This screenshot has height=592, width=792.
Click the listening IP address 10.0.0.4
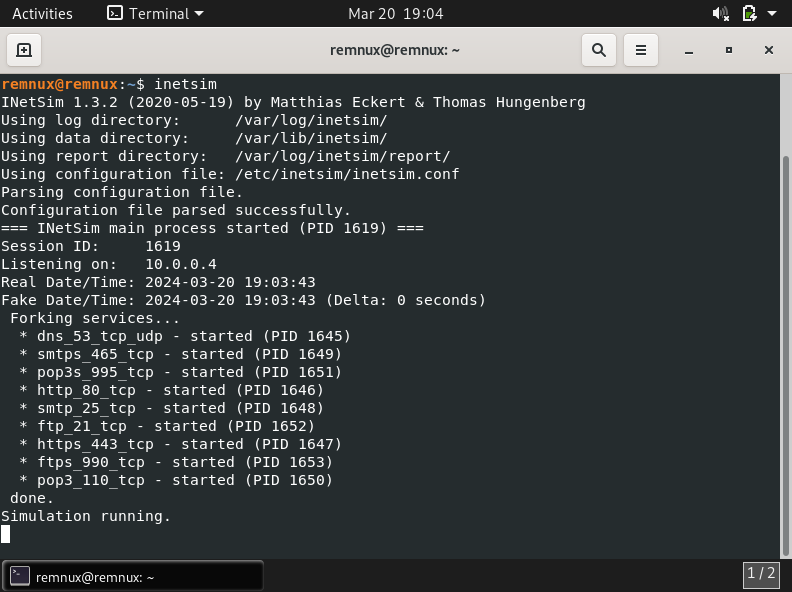[181, 264]
